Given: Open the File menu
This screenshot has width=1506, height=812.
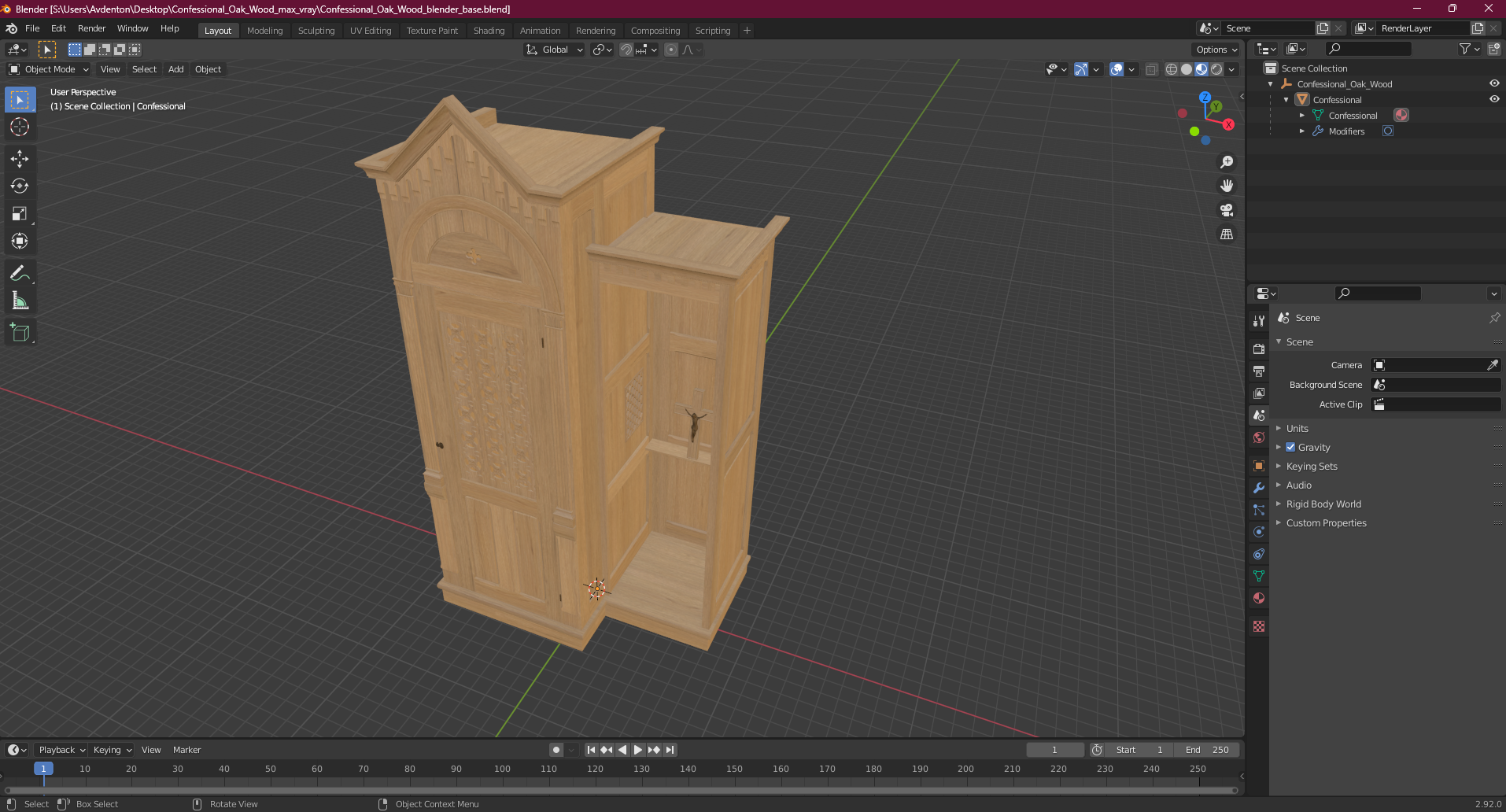Looking at the screenshot, I should coord(32,28).
